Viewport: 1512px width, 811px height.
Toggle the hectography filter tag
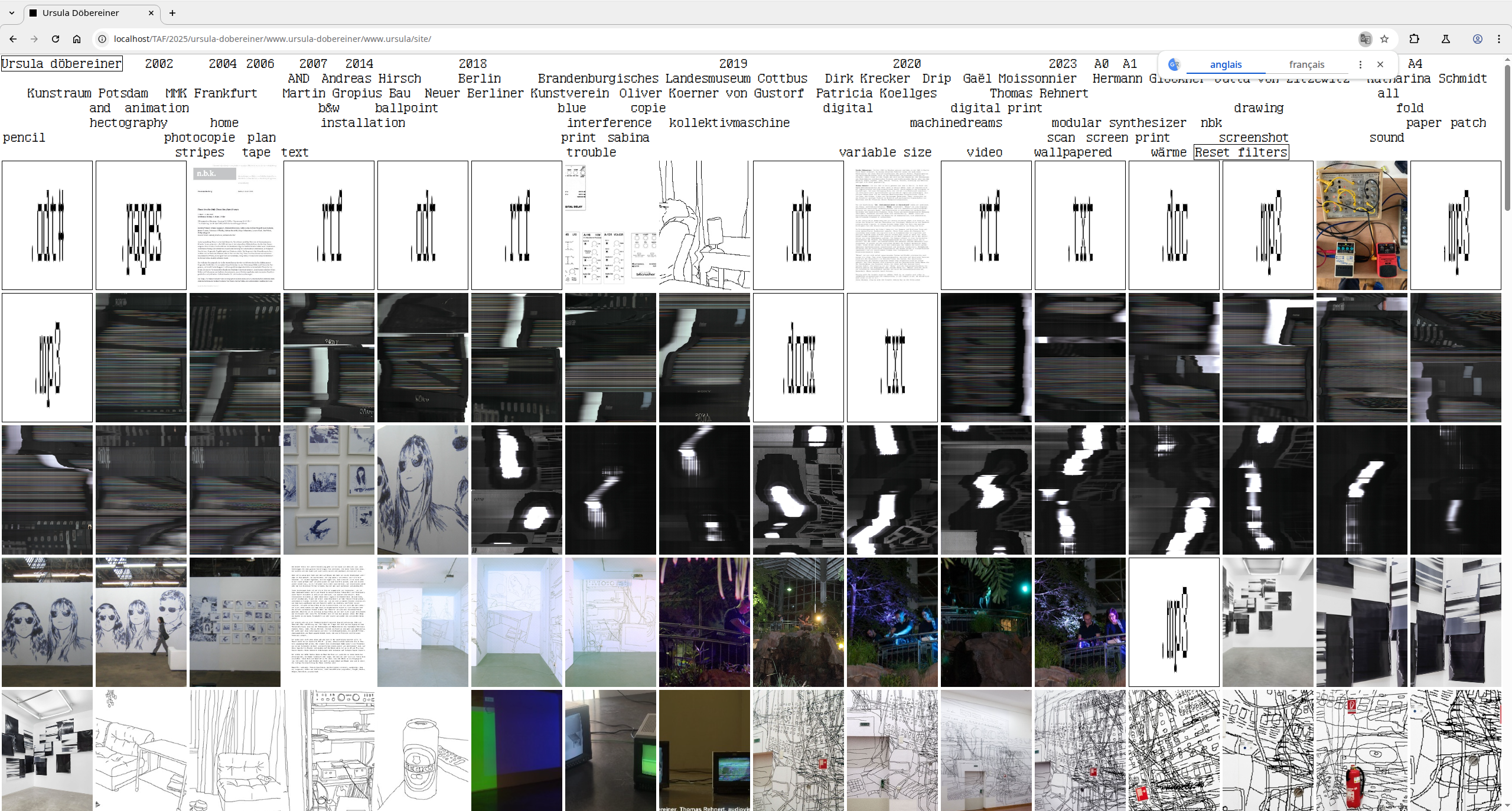128,123
